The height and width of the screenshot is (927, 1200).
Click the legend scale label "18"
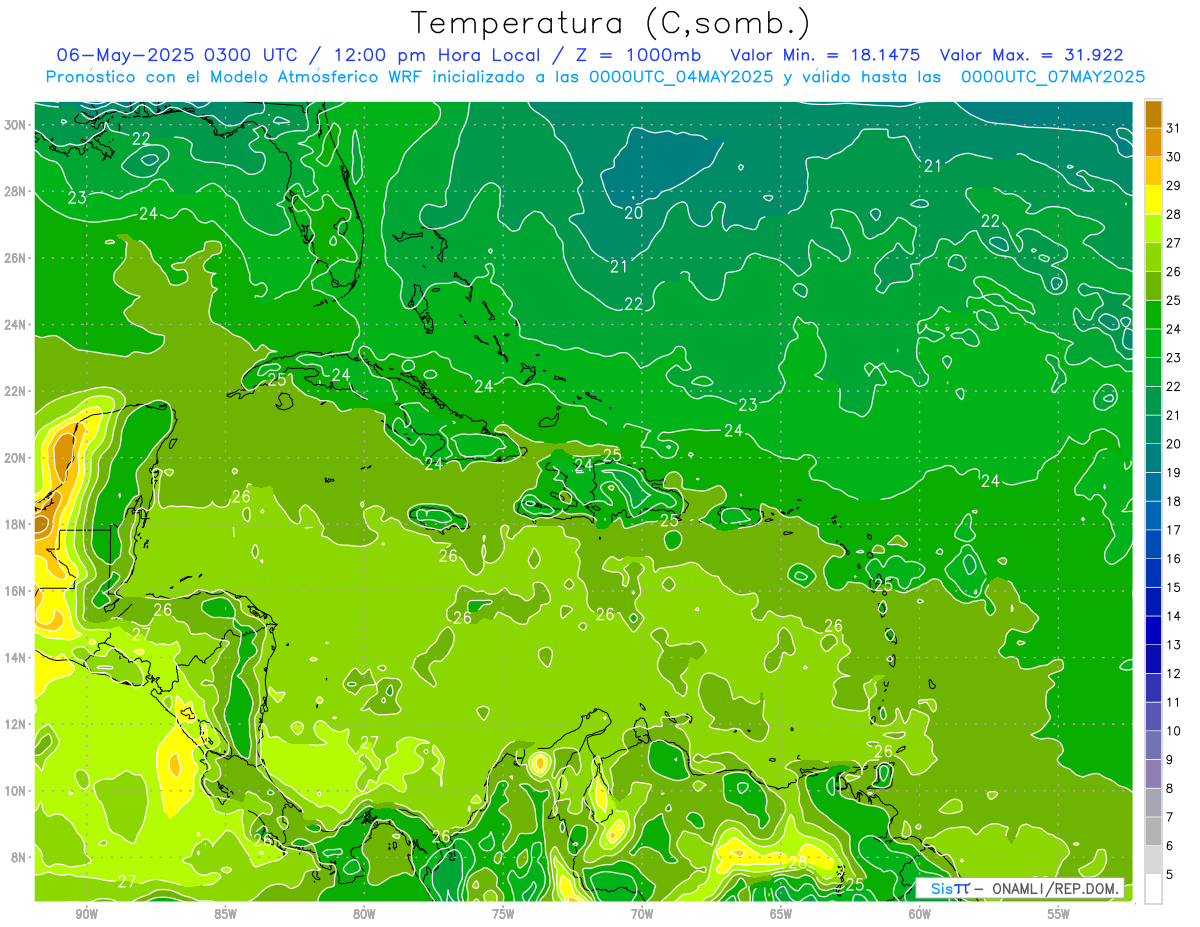1173,501
